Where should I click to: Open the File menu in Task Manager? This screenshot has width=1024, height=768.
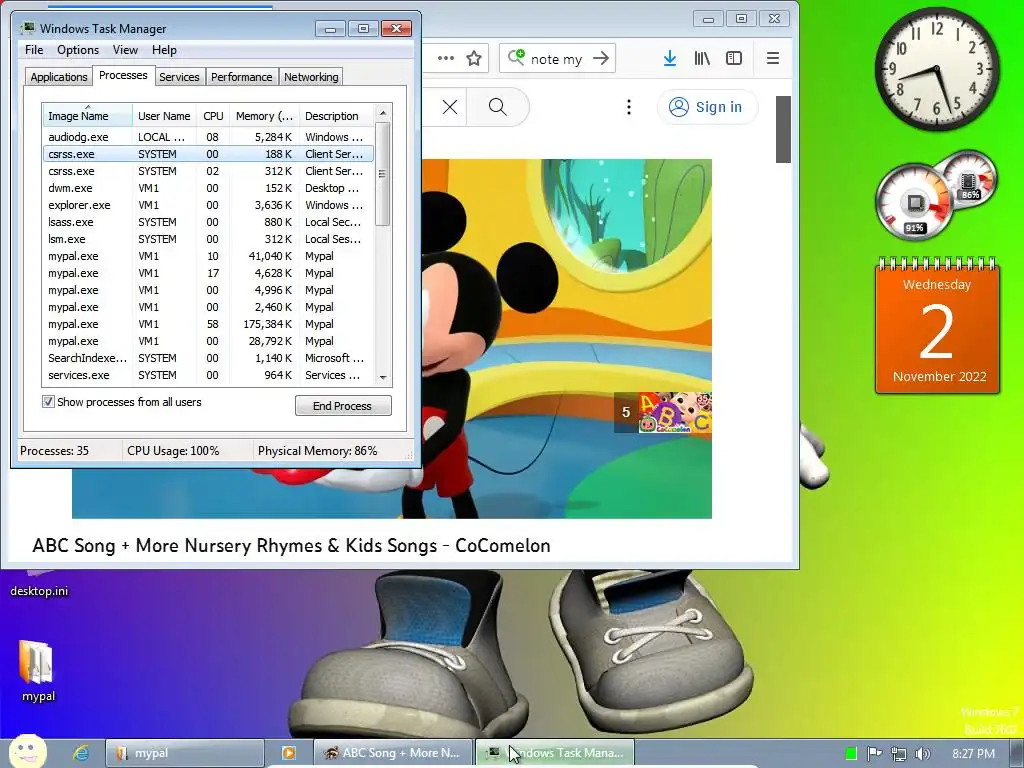(x=34, y=50)
